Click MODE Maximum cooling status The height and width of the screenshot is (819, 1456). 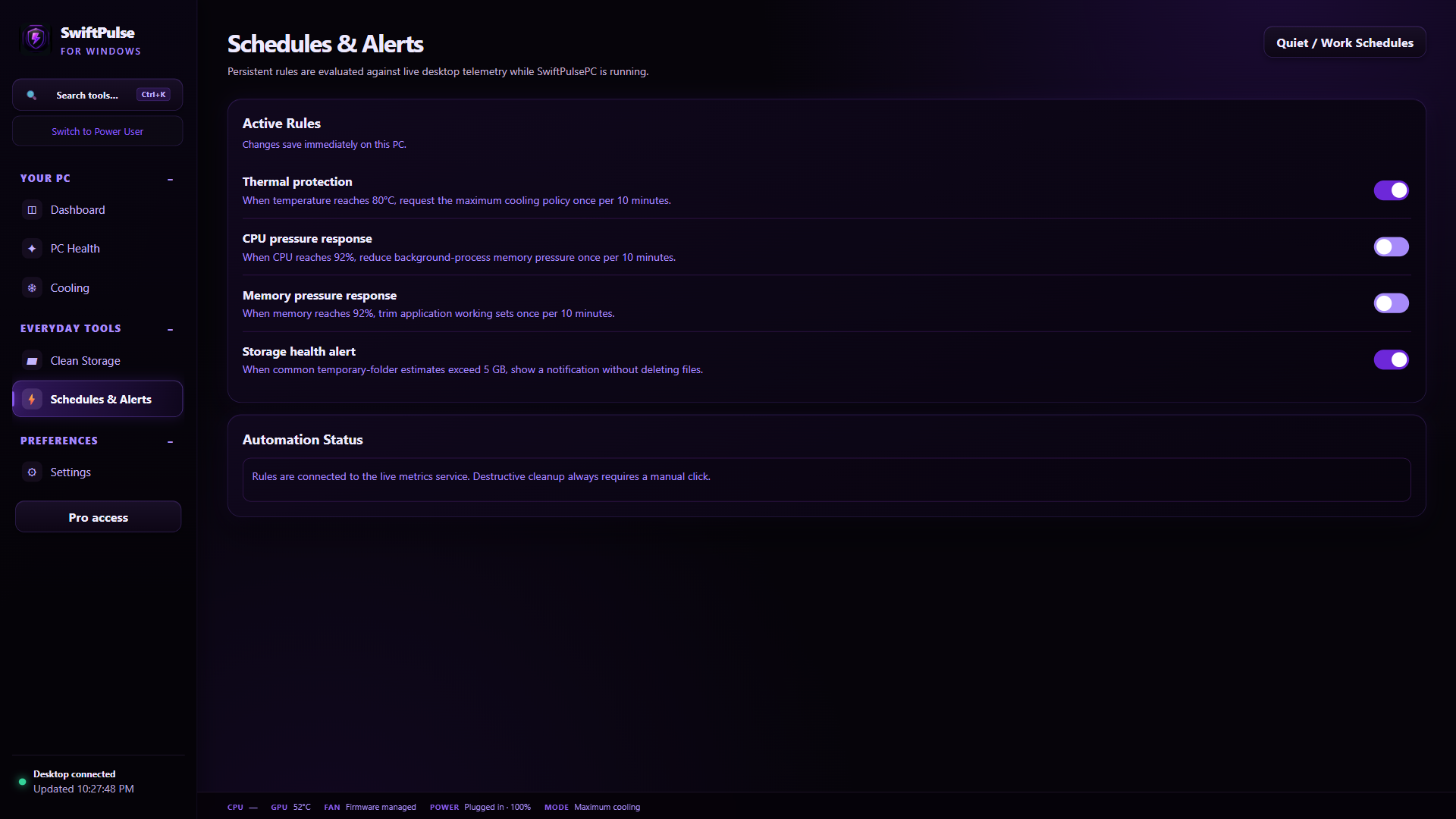(592, 807)
